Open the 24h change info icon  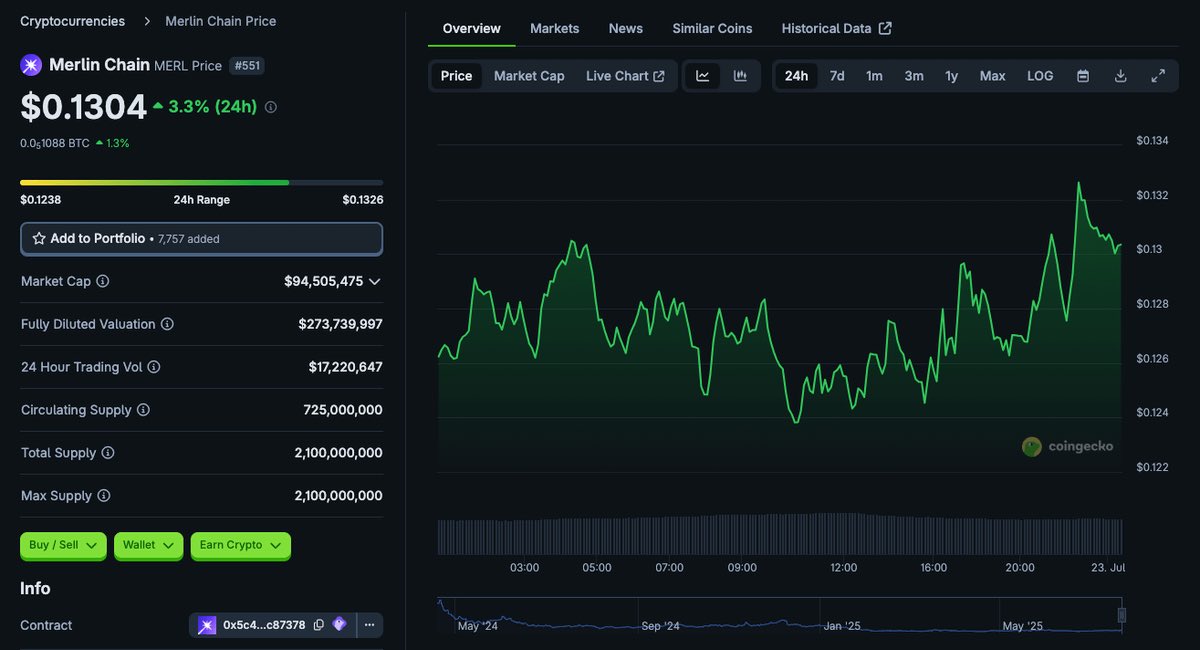(x=270, y=106)
